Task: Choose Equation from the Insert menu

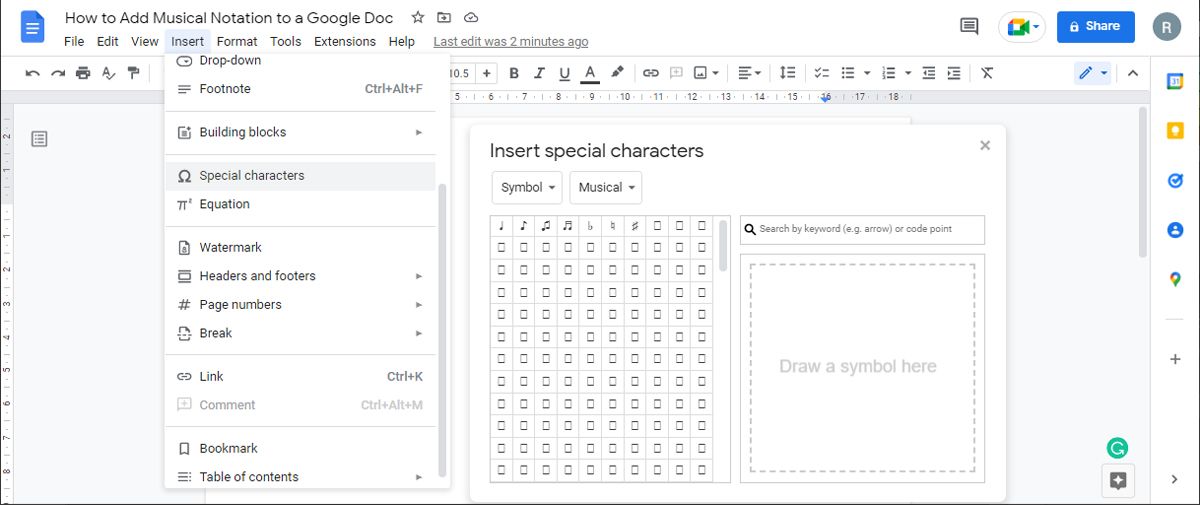Action: click(224, 204)
